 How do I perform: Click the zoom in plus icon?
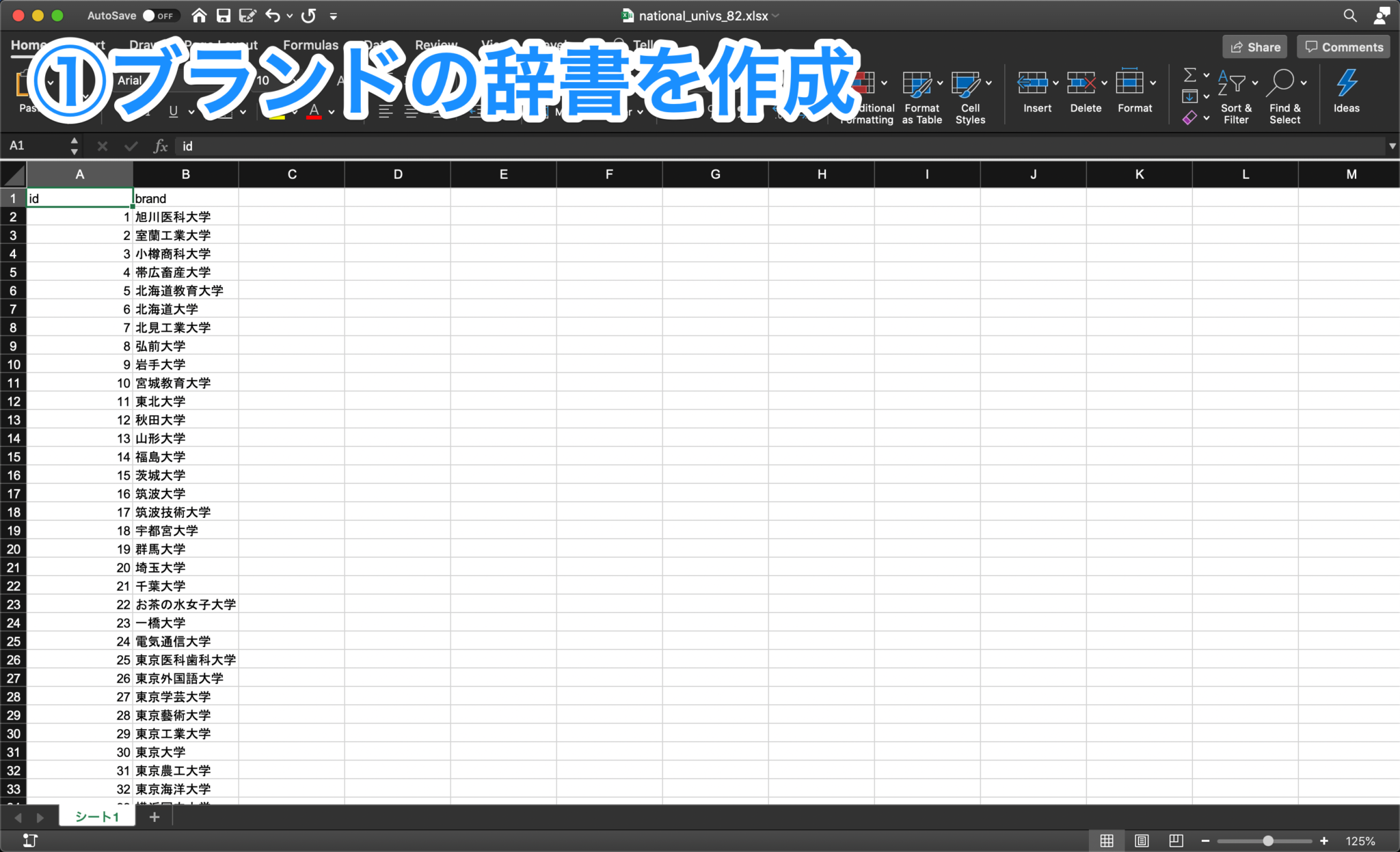pos(1324,840)
